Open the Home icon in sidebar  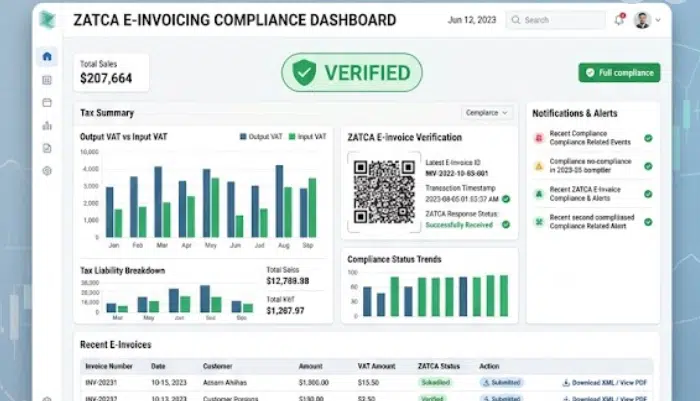(x=47, y=56)
